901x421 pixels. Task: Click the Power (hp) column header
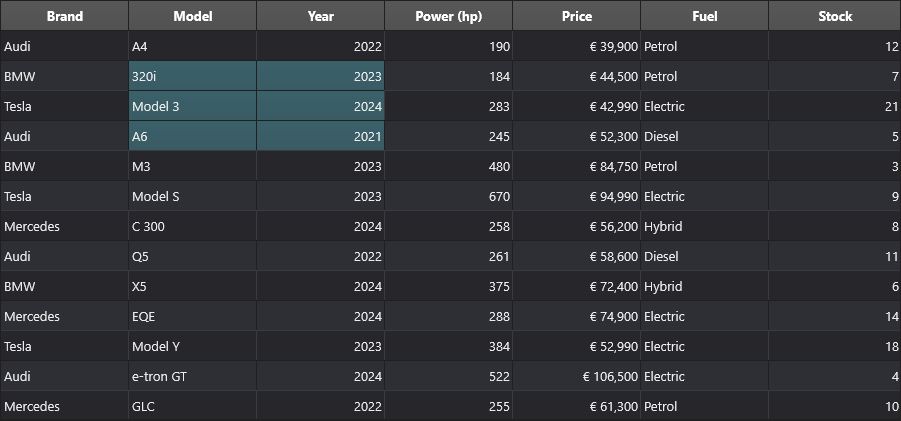[x=448, y=16]
